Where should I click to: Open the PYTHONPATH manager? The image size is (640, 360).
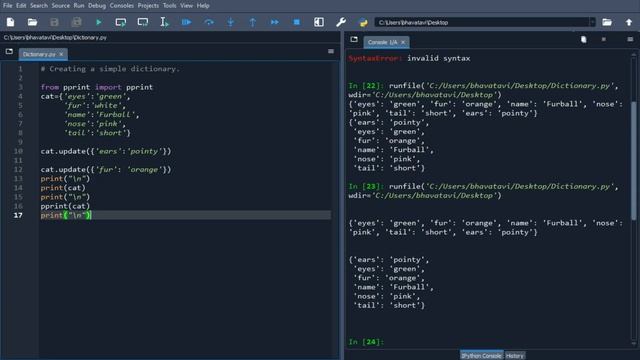363,22
